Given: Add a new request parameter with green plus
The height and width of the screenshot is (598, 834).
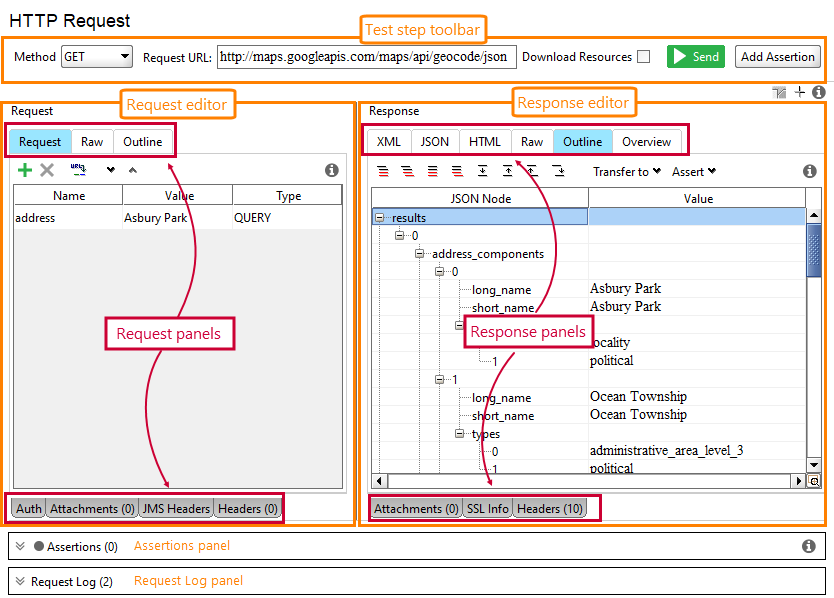Looking at the screenshot, I should pyautogui.click(x=25, y=170).
